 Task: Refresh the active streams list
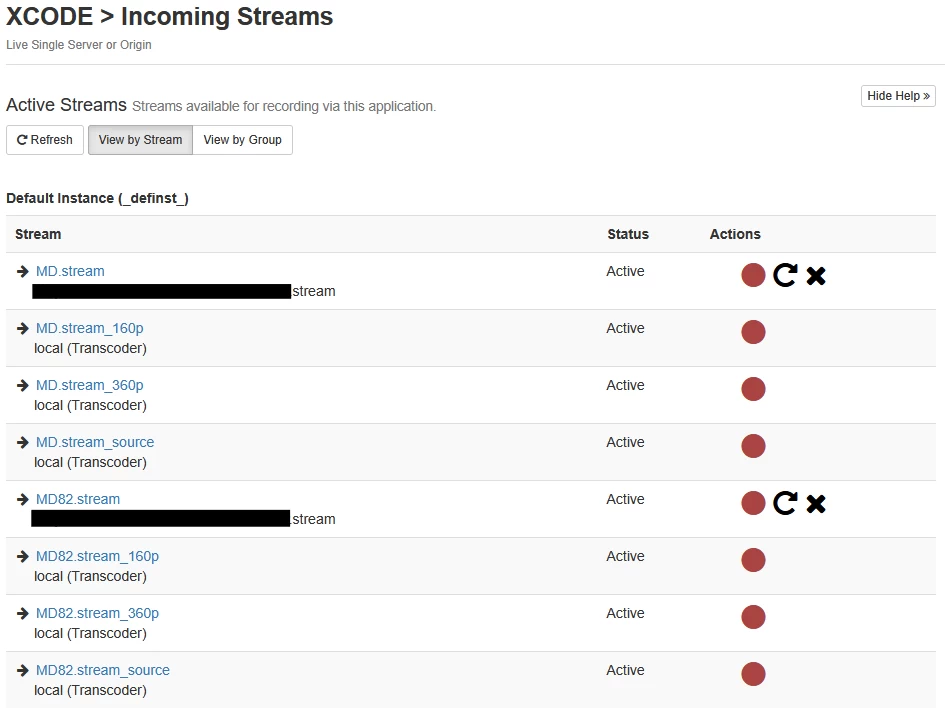45,140
